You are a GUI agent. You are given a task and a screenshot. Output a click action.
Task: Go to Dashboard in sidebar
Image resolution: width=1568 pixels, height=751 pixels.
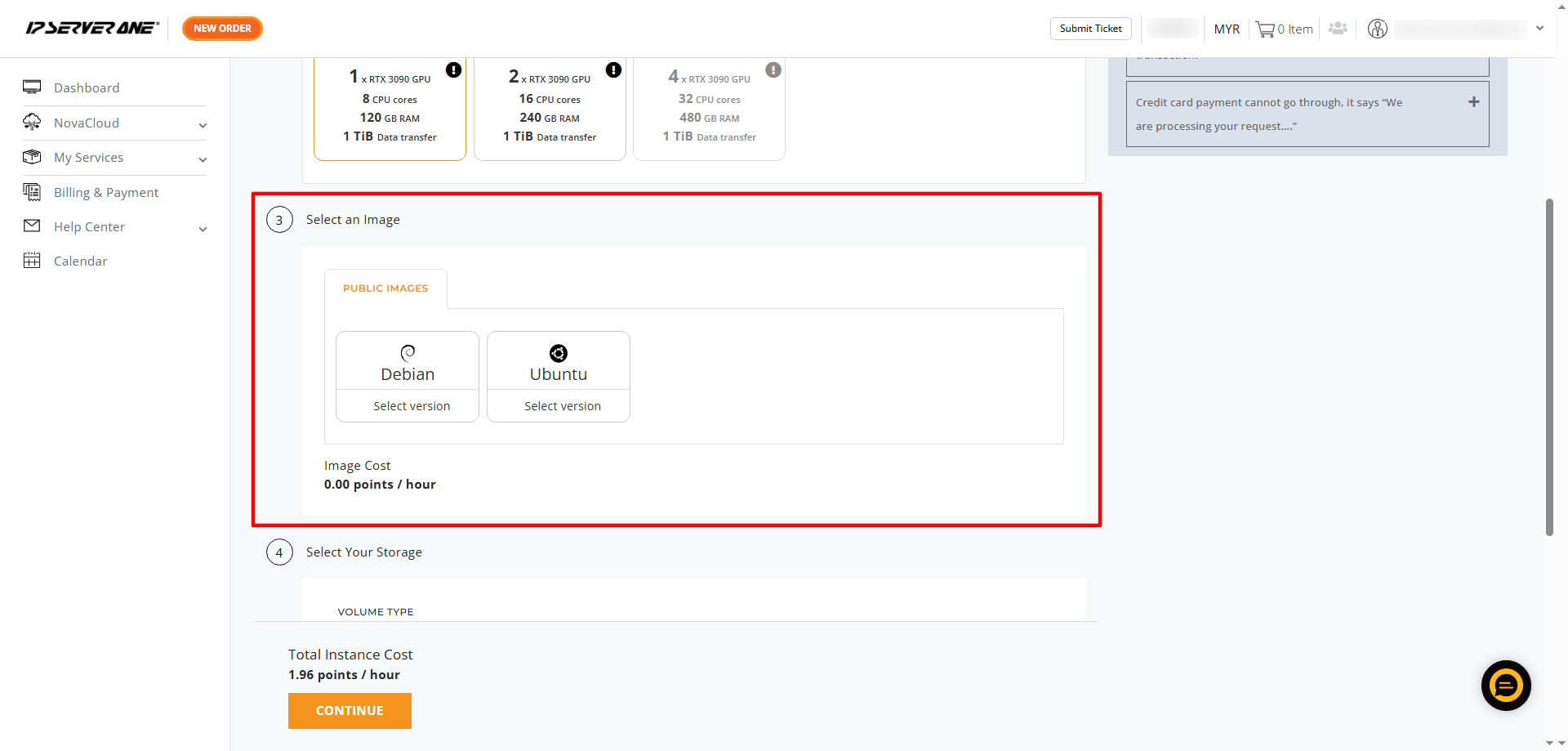click(87, 87)
